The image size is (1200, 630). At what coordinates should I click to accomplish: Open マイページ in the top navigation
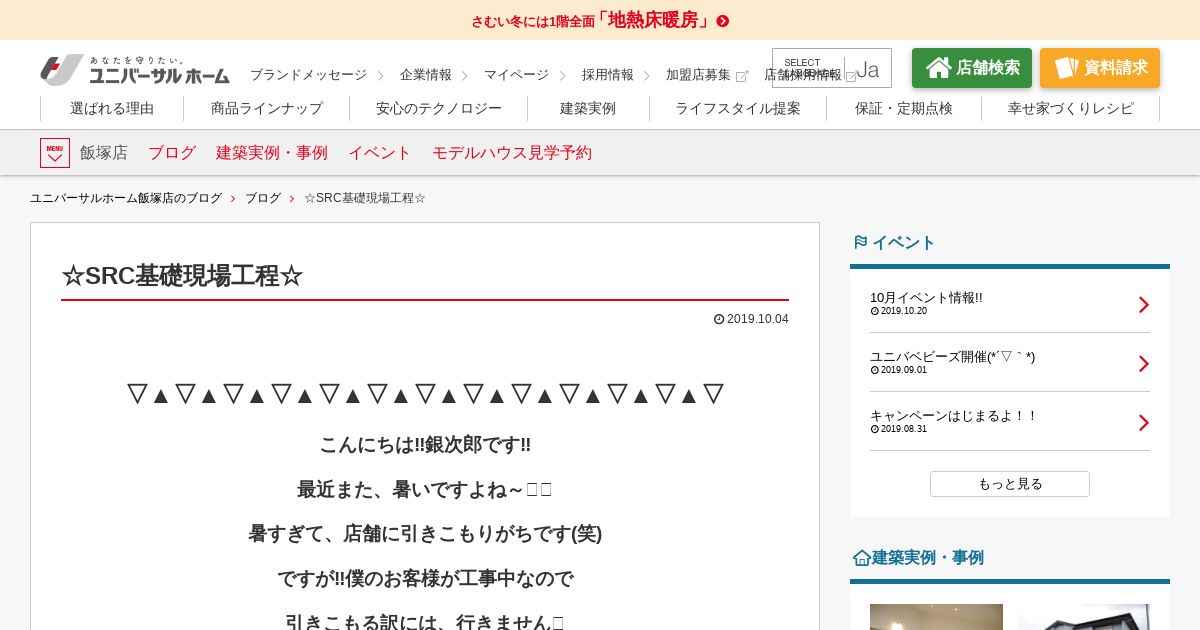pyautogui.click(x=516, y=75)
